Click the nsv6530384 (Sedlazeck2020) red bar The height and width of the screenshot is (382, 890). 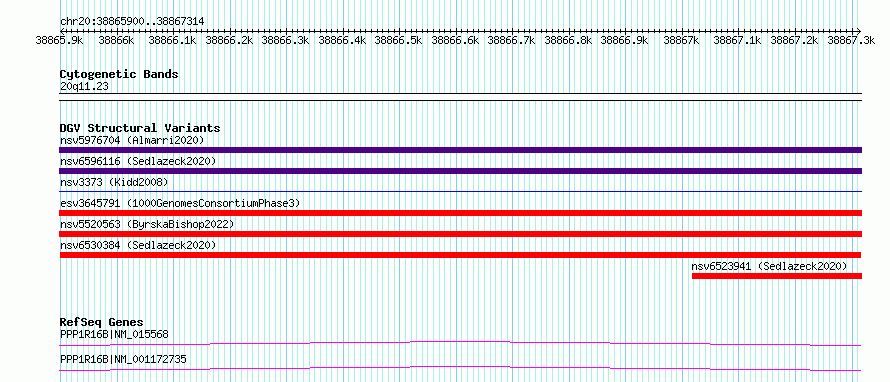(460, 255)
